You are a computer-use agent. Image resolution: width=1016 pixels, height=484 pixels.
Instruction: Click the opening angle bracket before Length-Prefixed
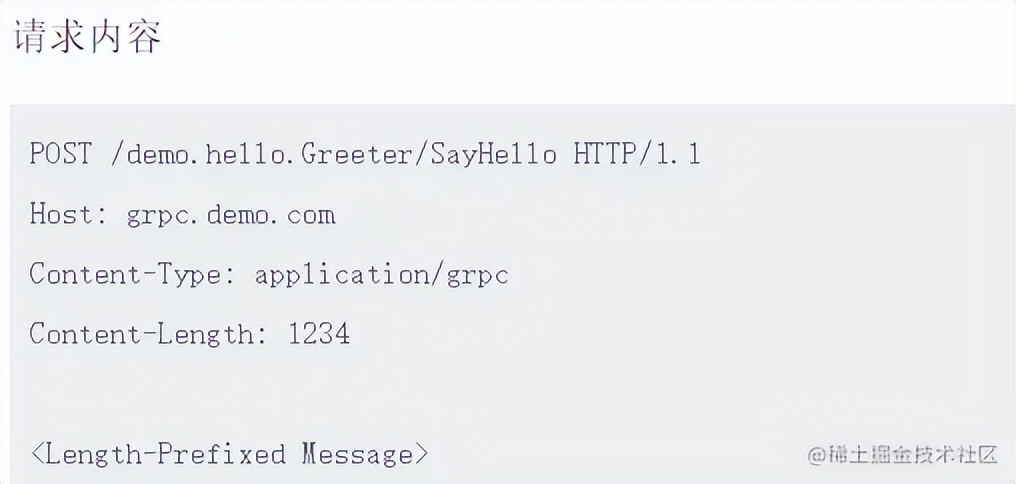coord(37,454)
